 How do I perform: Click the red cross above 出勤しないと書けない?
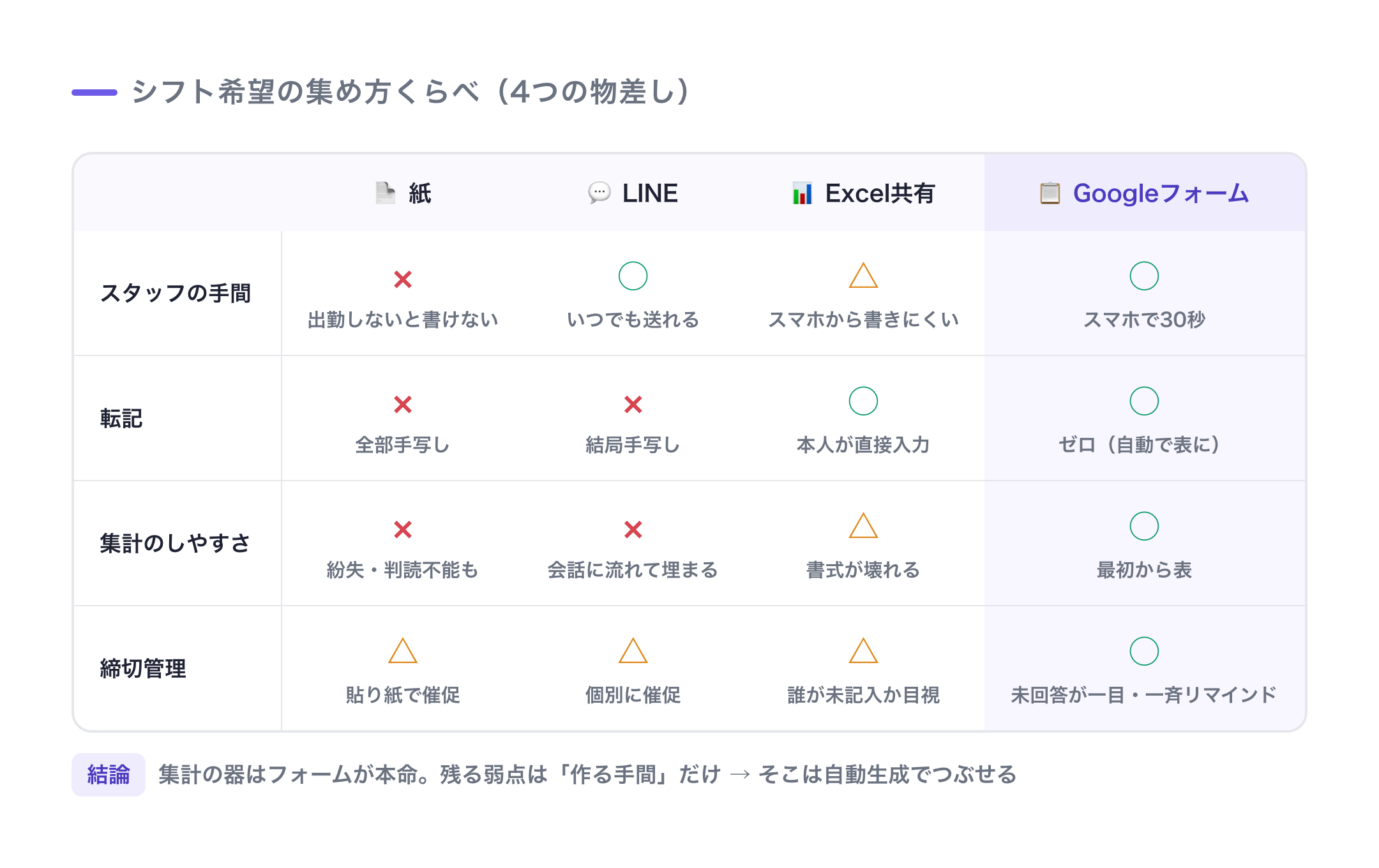(x=403, y=279)
